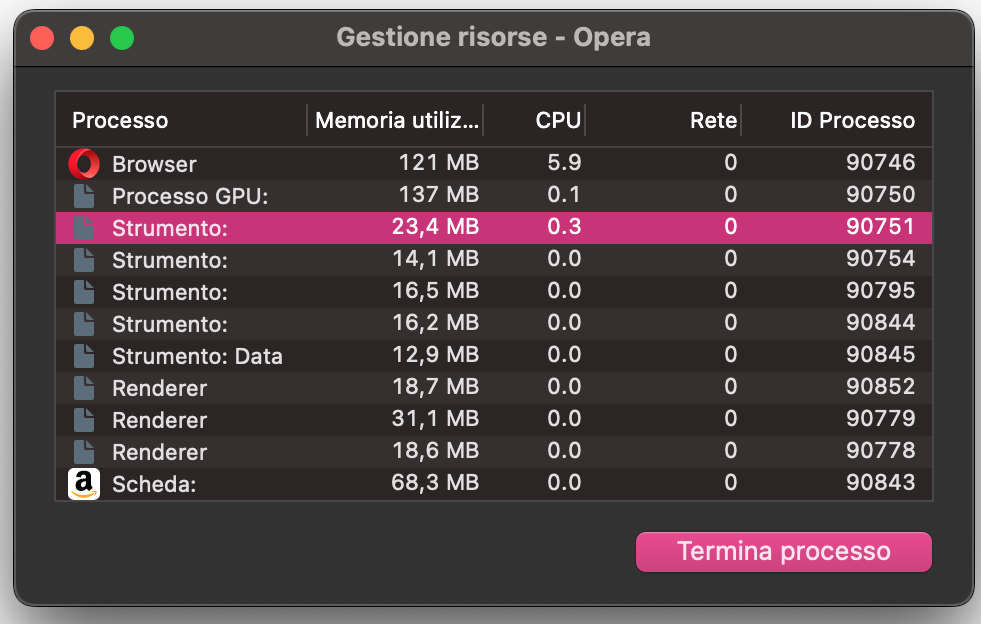Screen dimensions: 981x624
Task: Click the document icon beside Processo GPU
Action: coord(84,195)
